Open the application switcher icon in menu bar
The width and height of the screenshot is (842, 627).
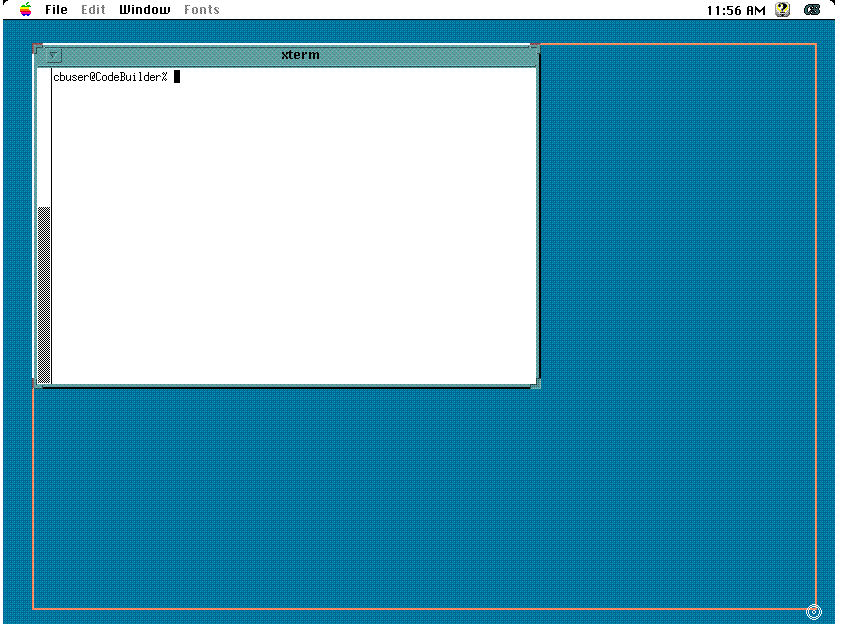[x=812, y=10]
